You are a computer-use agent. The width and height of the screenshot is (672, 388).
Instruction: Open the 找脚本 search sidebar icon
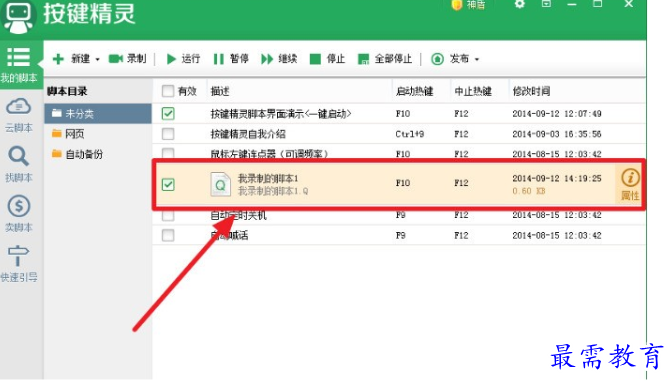18,164
